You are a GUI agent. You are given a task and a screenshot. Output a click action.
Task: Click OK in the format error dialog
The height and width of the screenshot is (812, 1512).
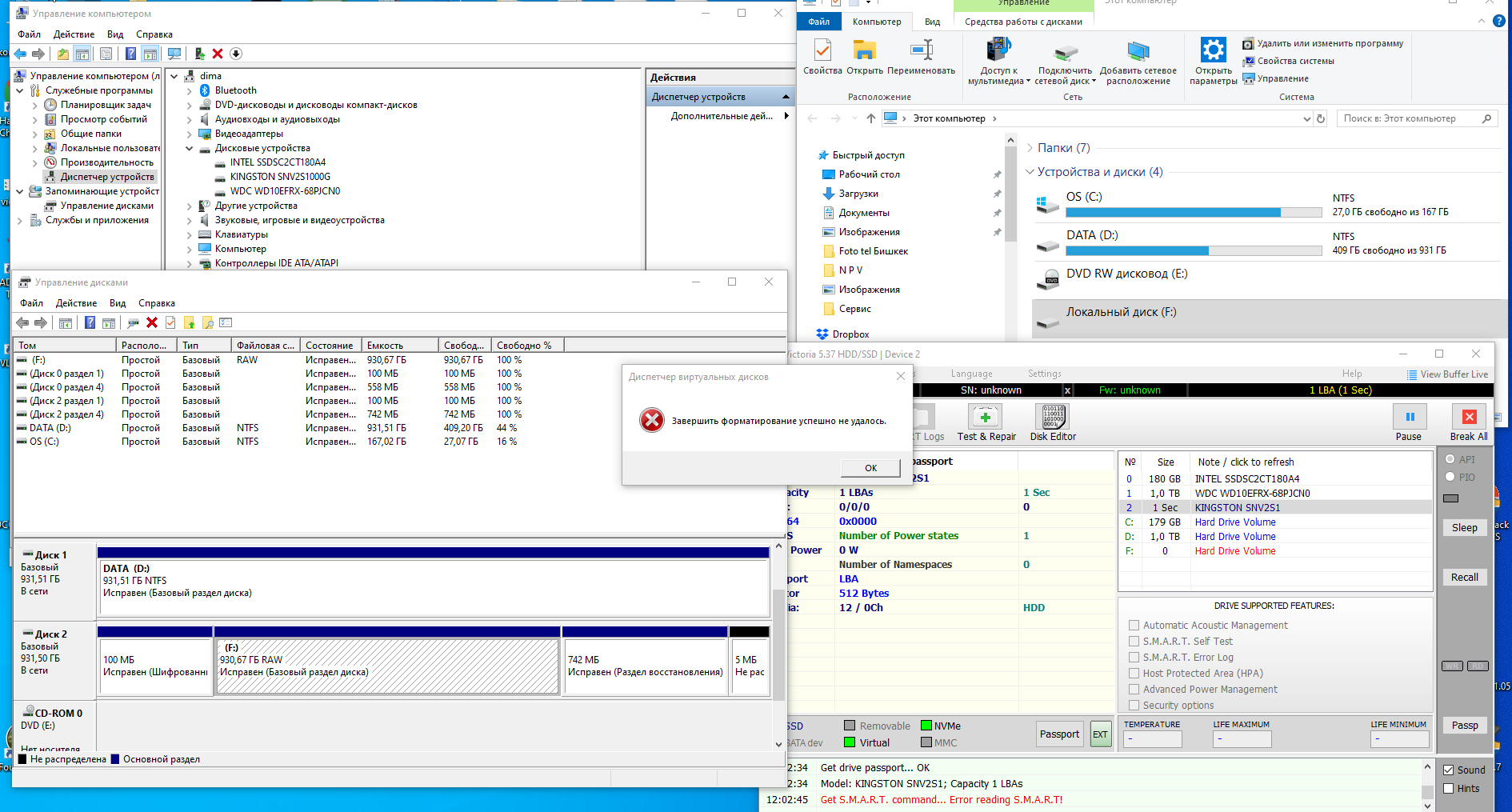tap(870, 468)
